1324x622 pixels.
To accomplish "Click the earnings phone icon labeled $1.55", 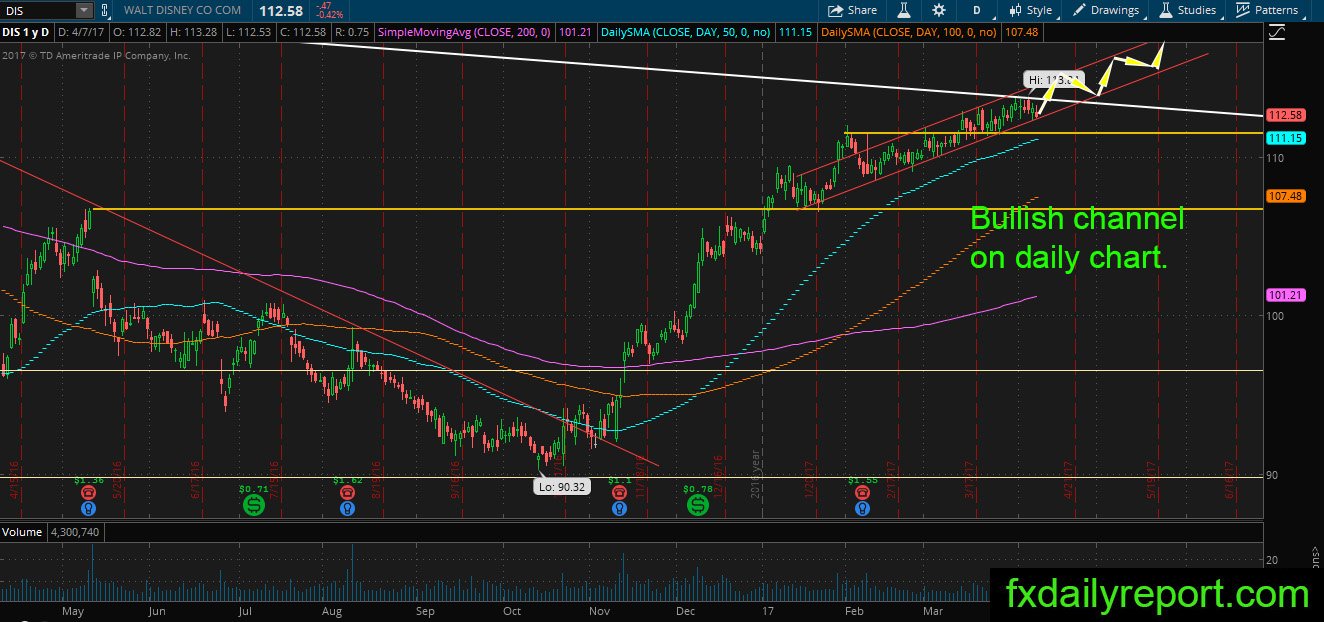I will [862, 492].
